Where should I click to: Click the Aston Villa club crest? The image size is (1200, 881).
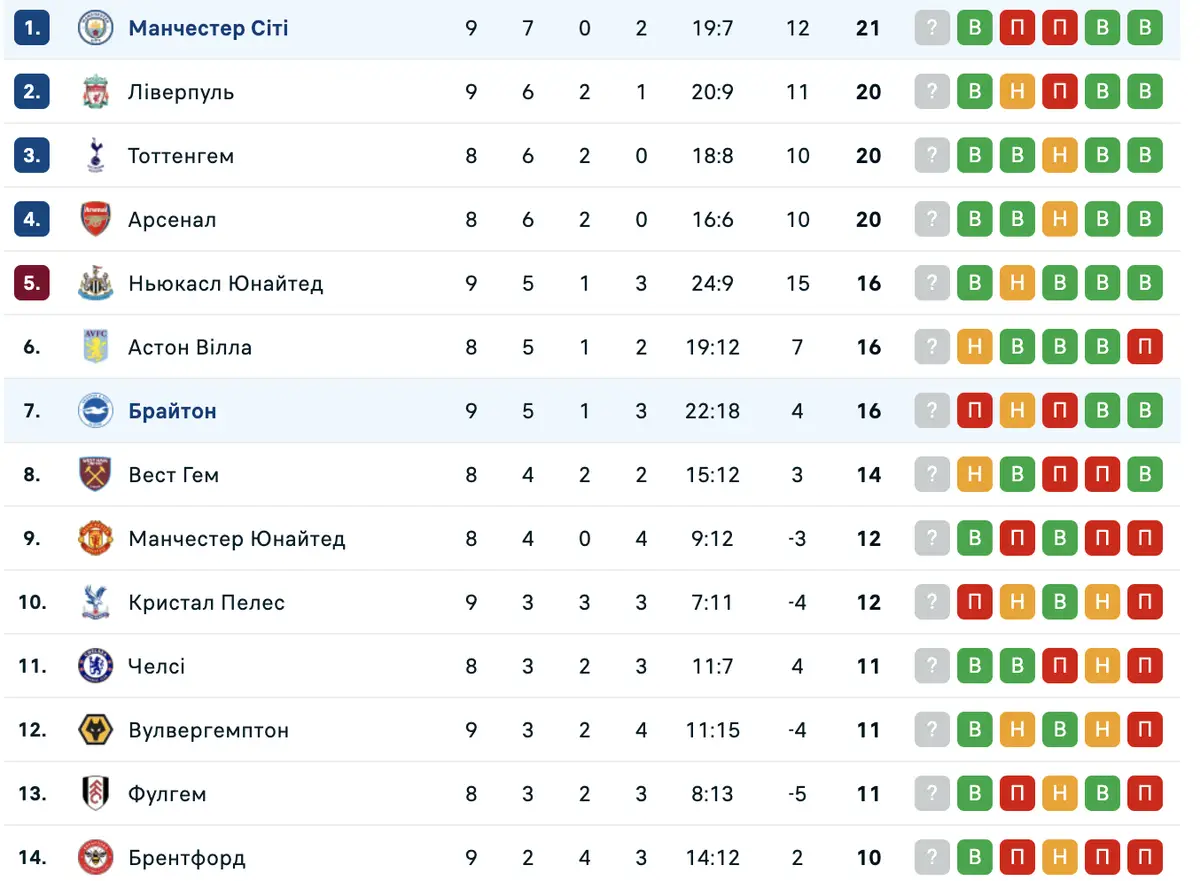(96, 347)
